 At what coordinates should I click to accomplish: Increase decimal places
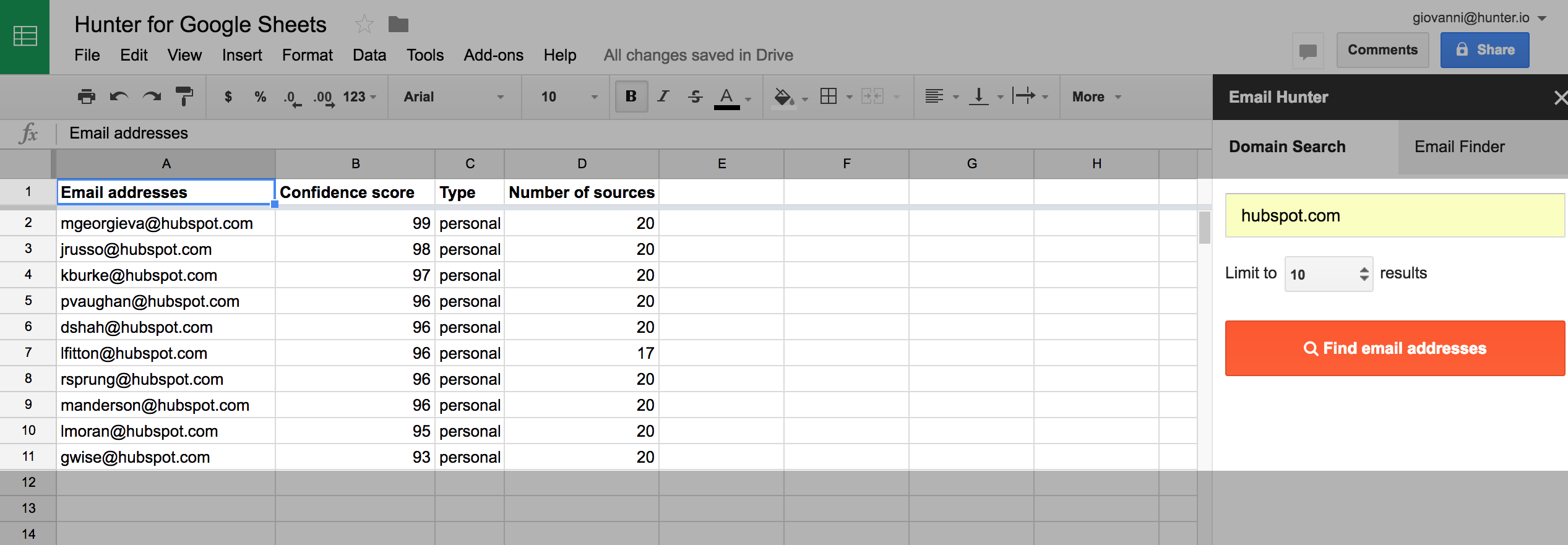click(324, 98)
